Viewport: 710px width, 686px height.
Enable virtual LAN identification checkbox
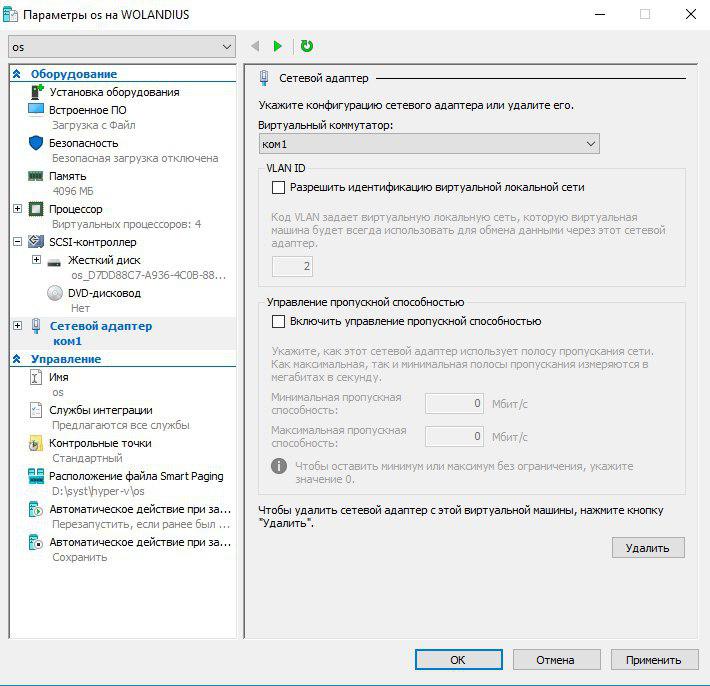pos(278,187)
